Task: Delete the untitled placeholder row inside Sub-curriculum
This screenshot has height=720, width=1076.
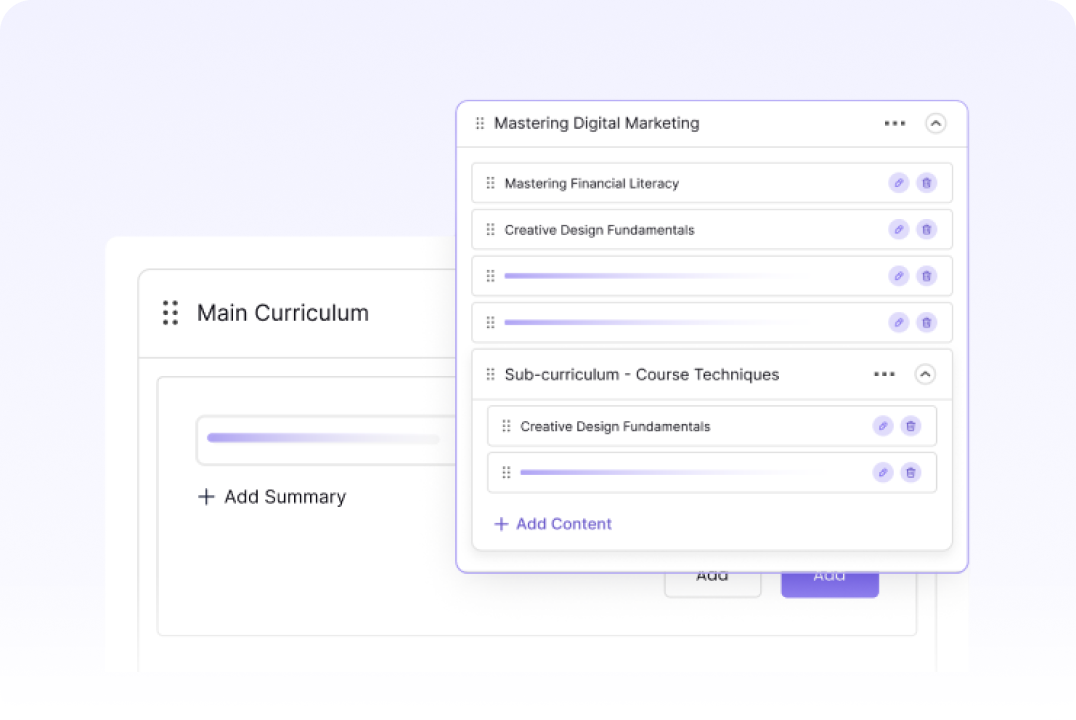Action: pyautogui.click(x=911, y=472)
